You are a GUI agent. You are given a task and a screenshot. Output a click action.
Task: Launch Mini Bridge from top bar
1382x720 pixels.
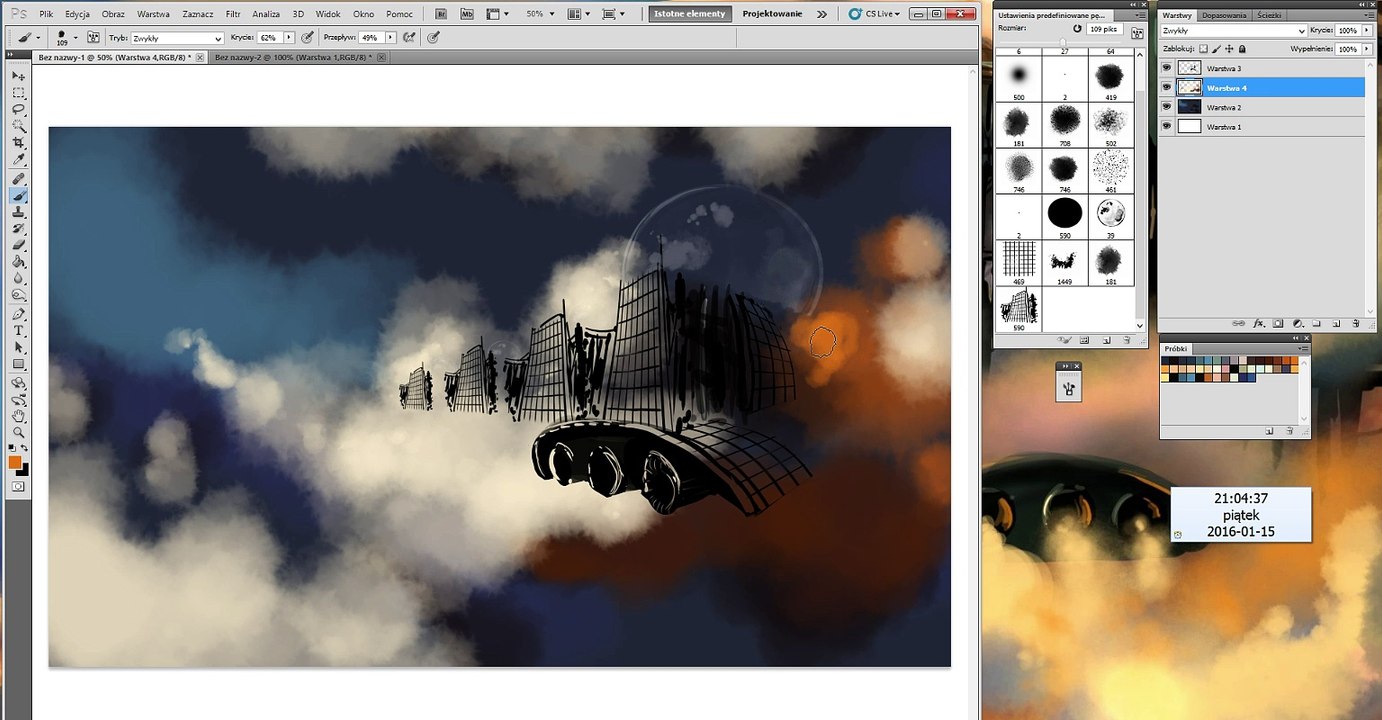466,14
